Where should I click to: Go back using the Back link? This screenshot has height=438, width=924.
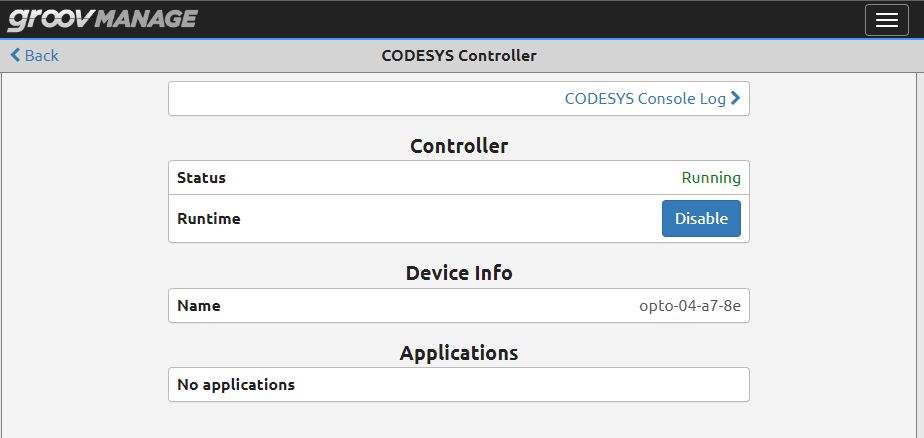[x=35, y=55]
